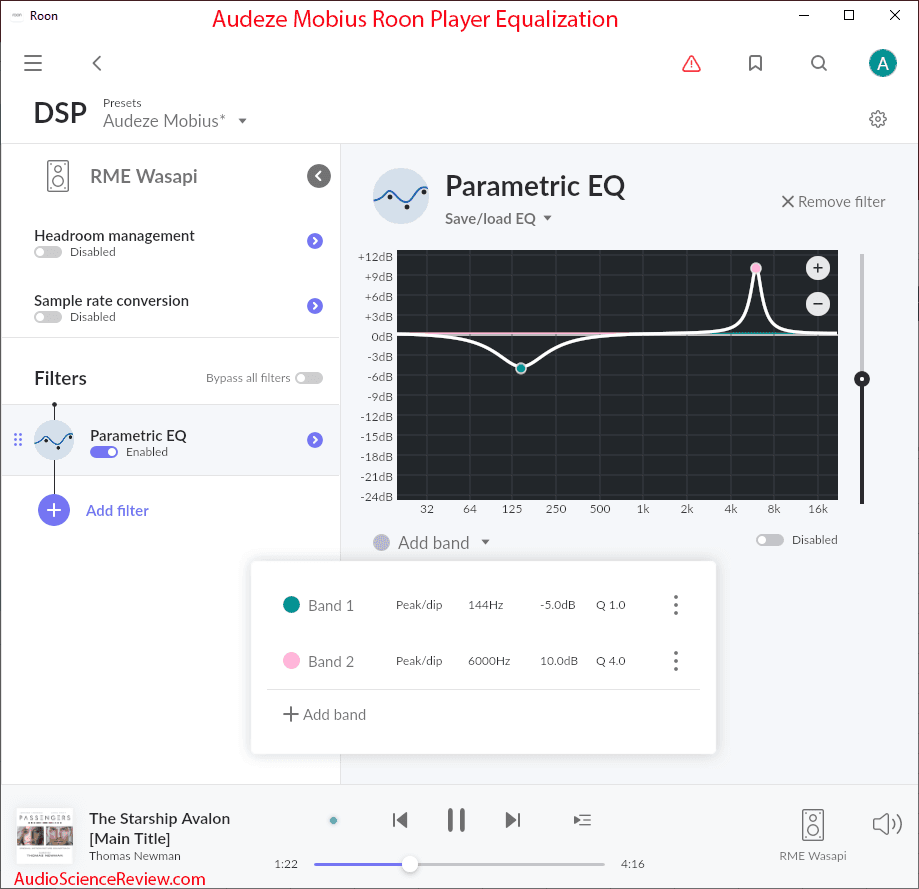Disable the Parametric EQ enabled switch
The image size is (919, 889).
click(x=104, y=452)
